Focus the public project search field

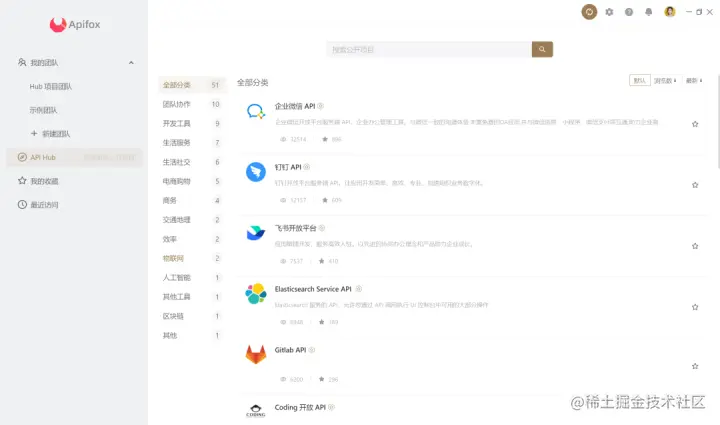point(429,49)
